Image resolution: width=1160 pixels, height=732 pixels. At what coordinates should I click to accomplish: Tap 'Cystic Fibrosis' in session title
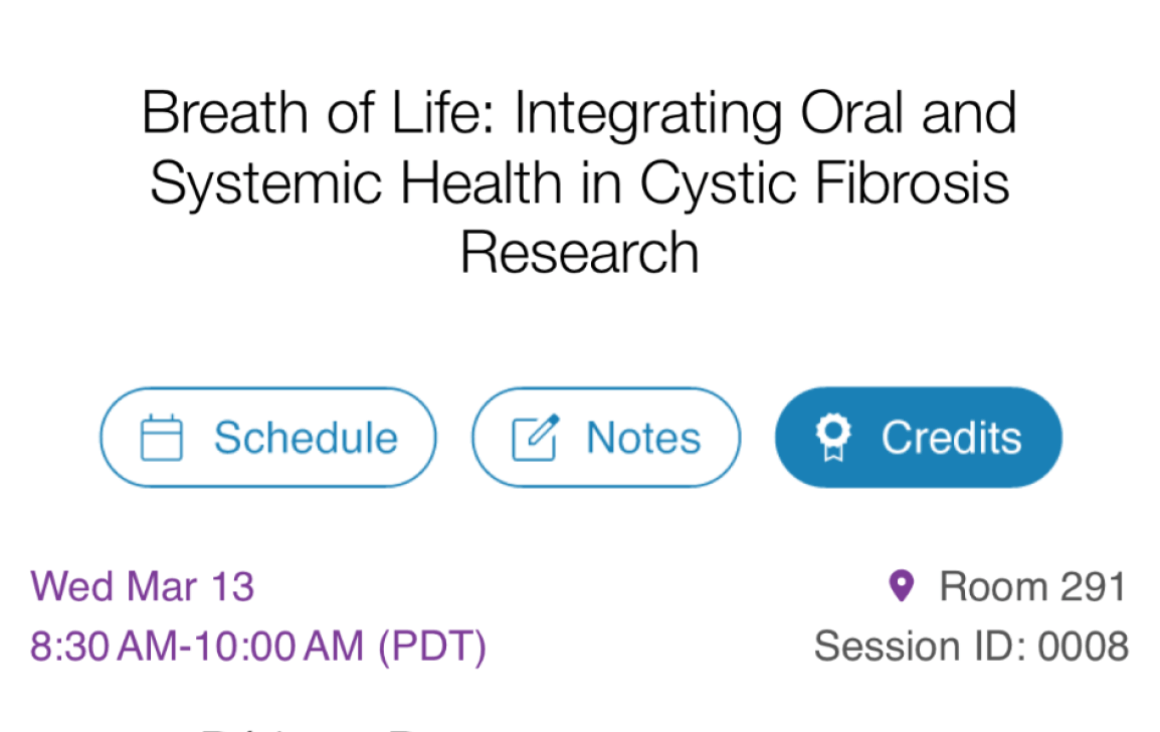[x=824, y=183]
